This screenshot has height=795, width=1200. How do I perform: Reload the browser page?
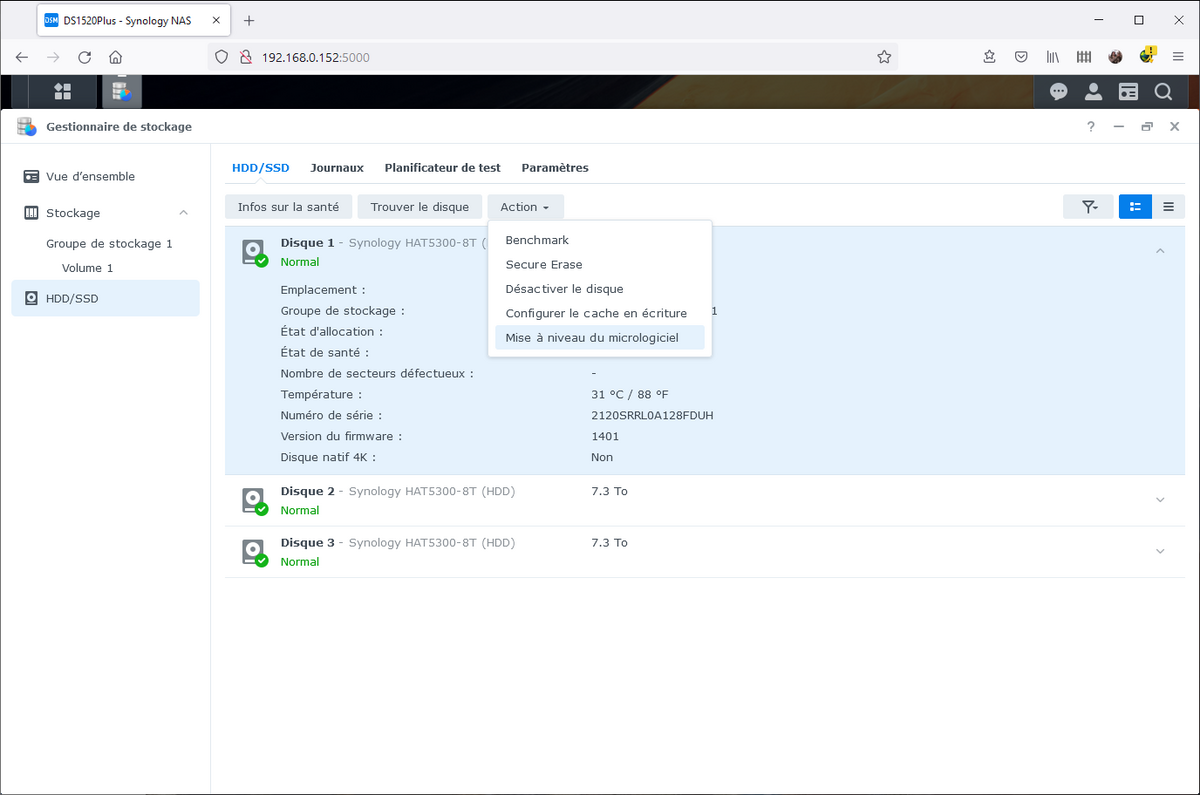85,57
